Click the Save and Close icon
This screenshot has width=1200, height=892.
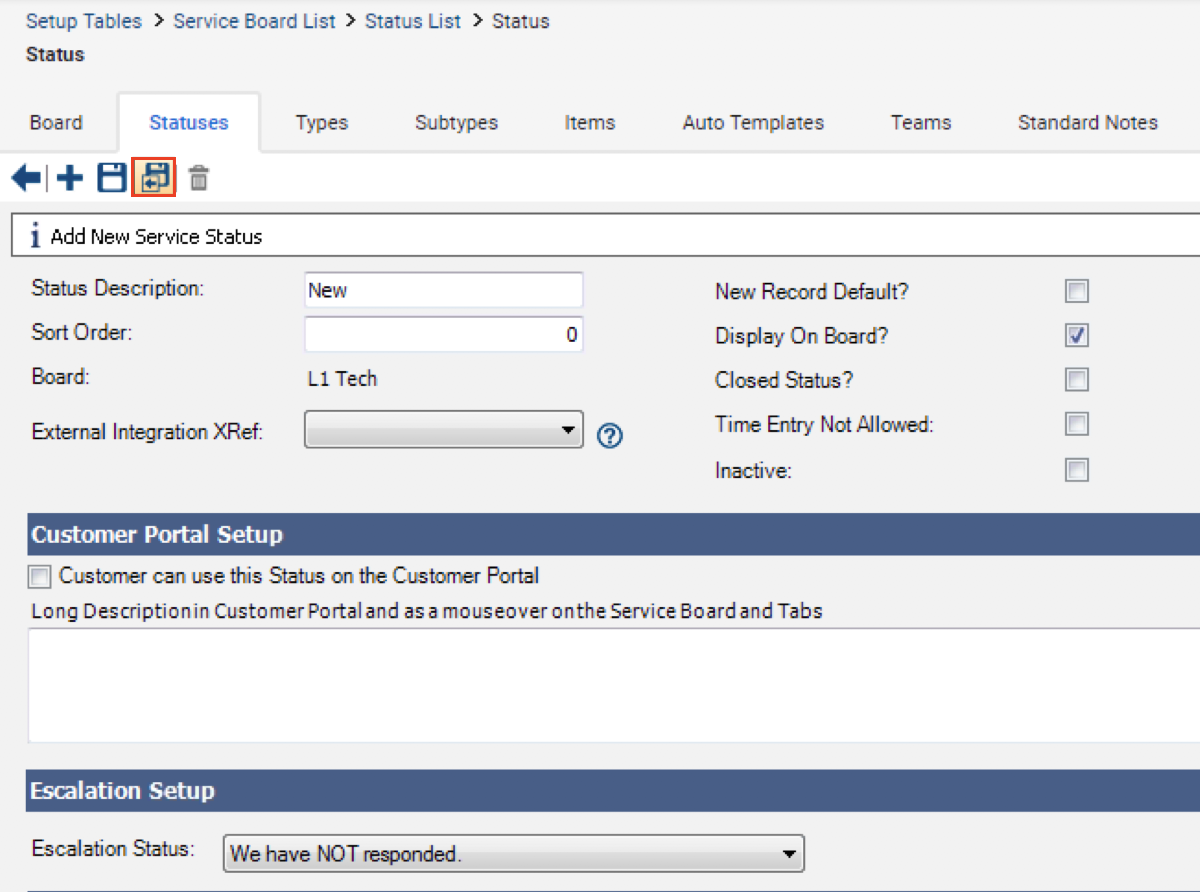(154, 179)
